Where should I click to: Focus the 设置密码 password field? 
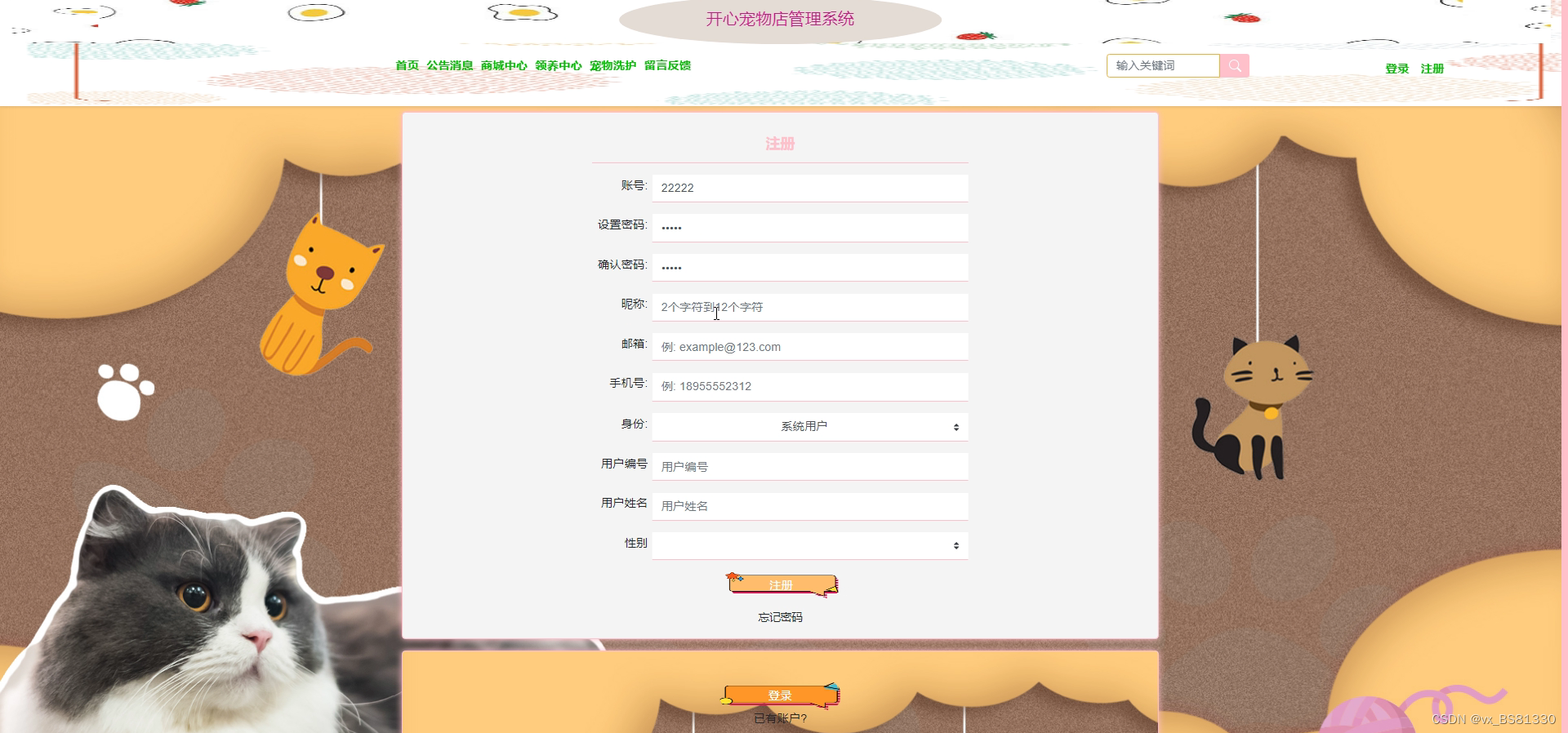point(810,228)
